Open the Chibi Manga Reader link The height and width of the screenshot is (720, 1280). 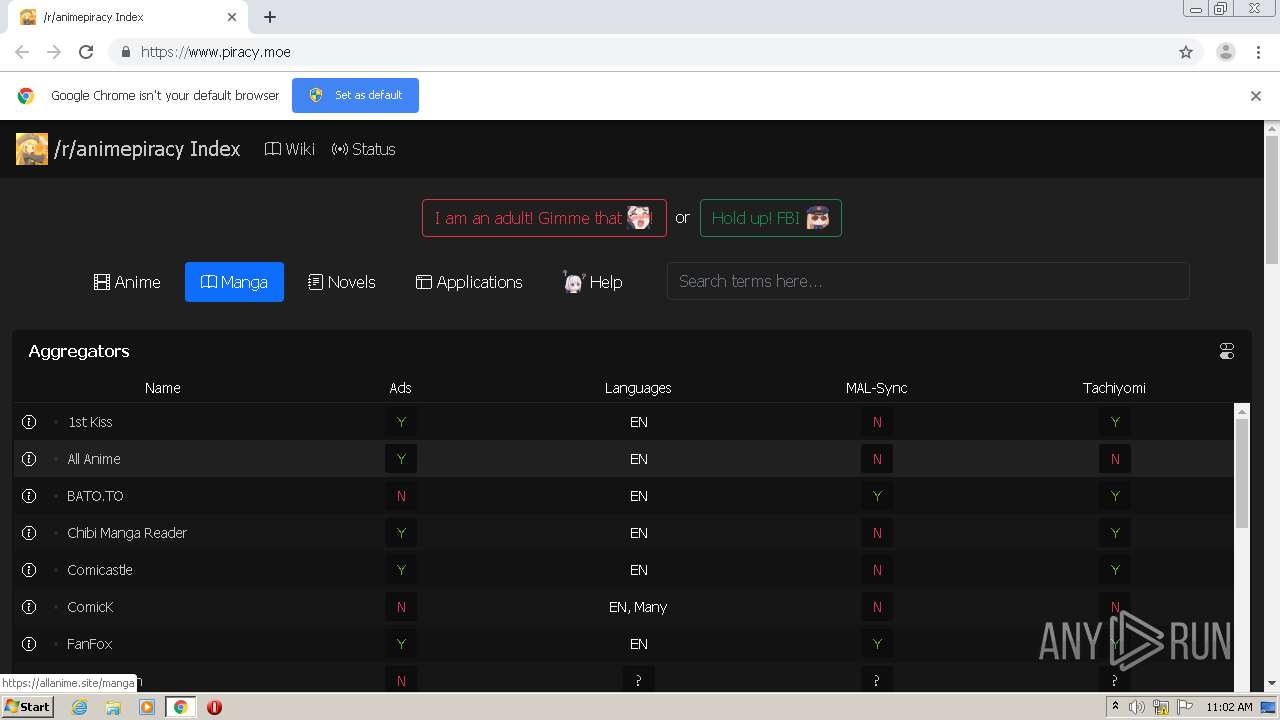tap(127, 533)
